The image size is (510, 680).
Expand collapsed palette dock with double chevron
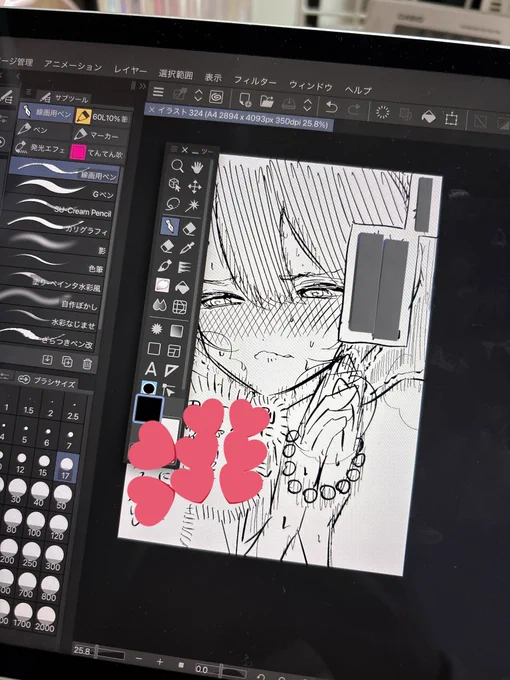[x=142, y=86]
